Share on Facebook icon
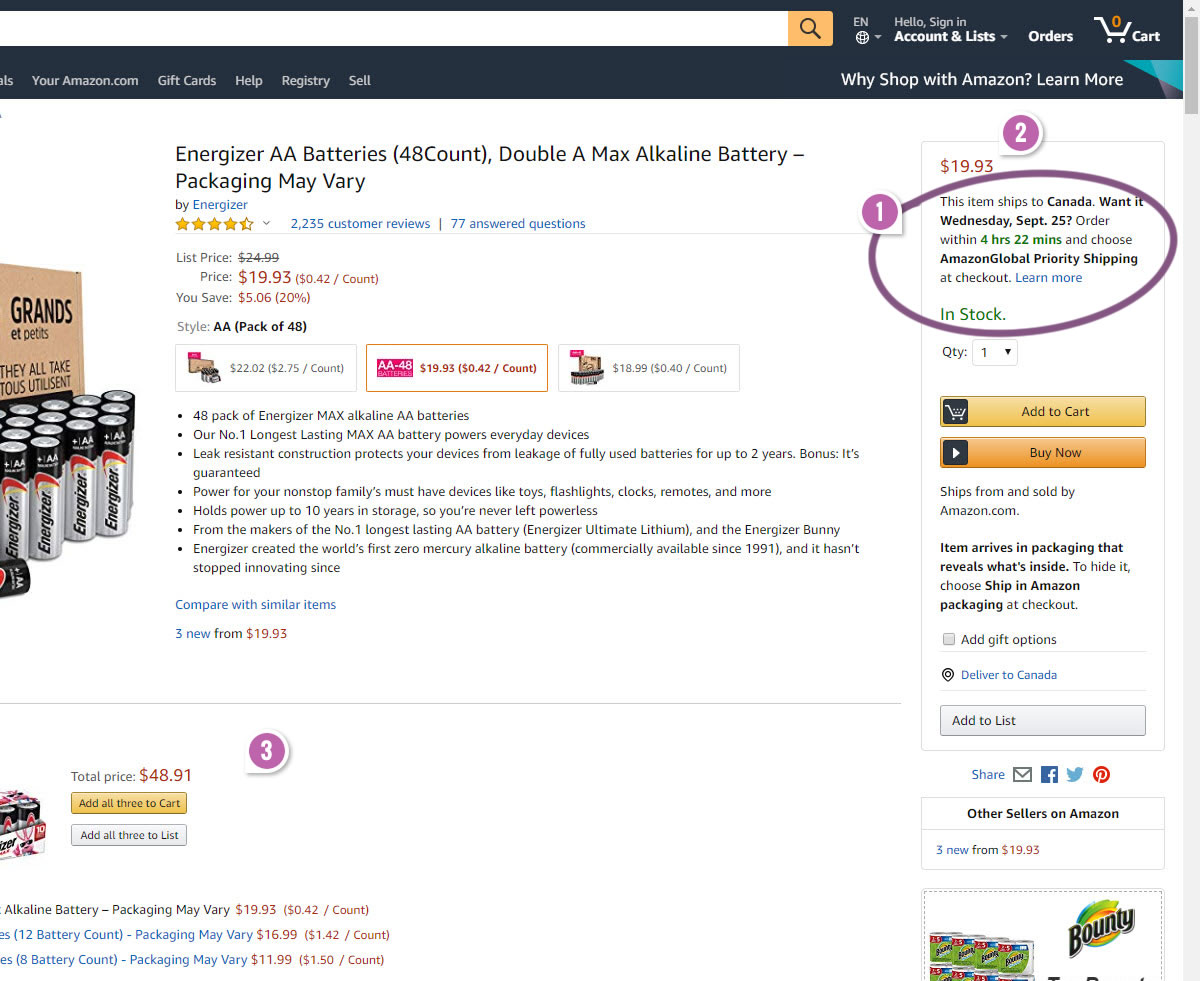1200x981 pixels. click(1049, 775)
